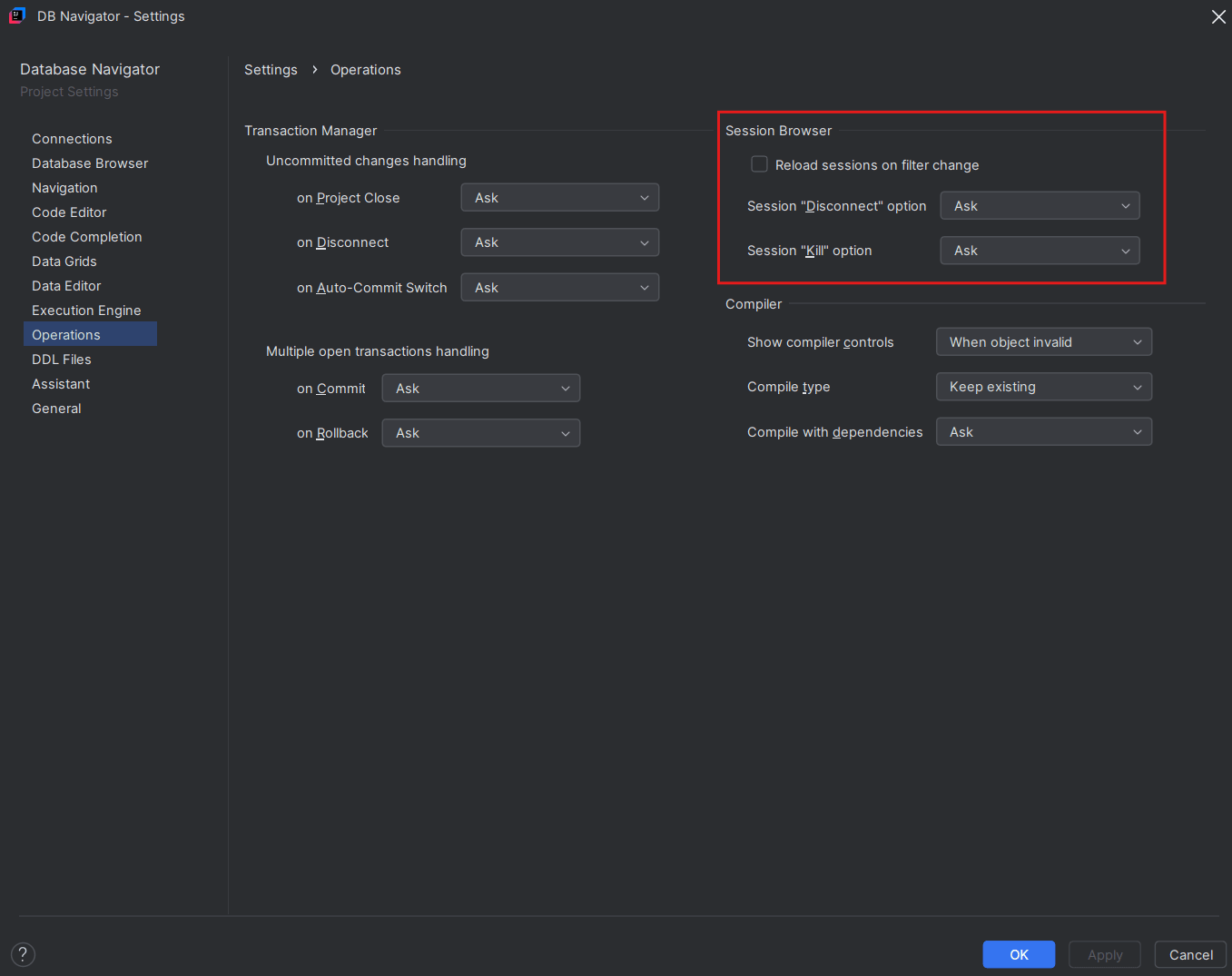Open the on Disconnect dropdown
The height and width of the screenshot is (976, 1232).
pyautogui.click(x=560, y=242)
